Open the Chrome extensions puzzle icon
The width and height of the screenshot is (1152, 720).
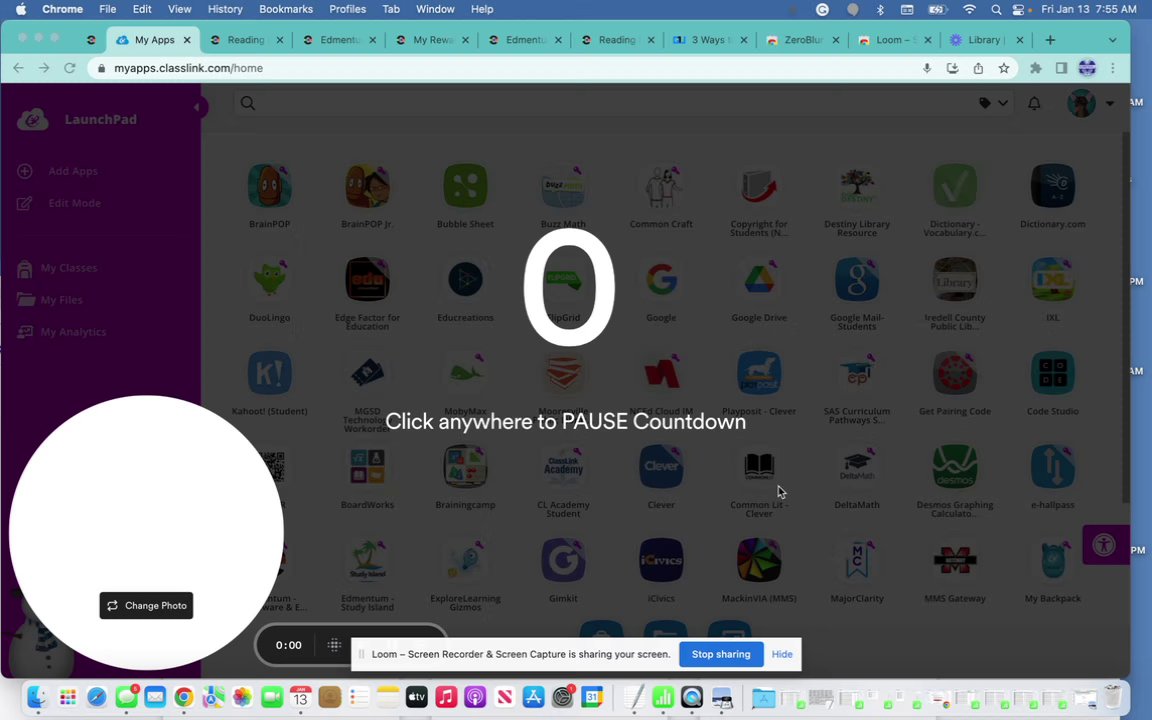1036,68
